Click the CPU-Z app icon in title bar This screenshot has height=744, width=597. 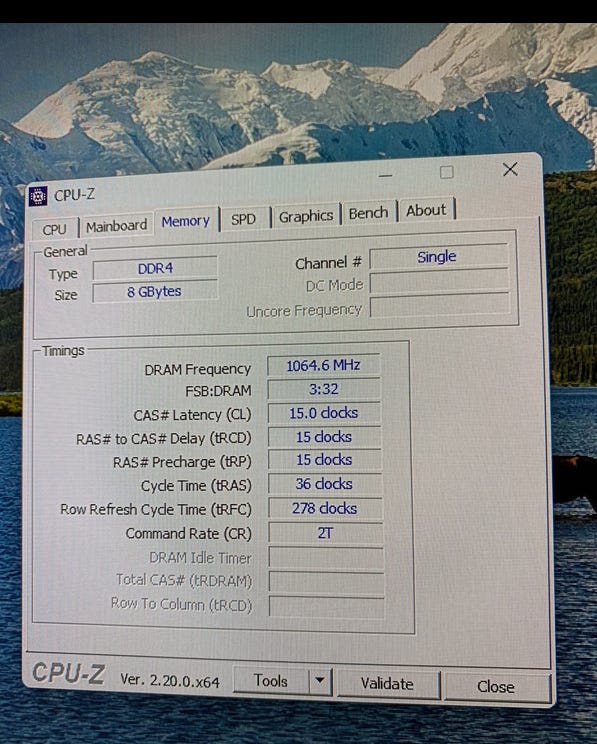[38, 196]
